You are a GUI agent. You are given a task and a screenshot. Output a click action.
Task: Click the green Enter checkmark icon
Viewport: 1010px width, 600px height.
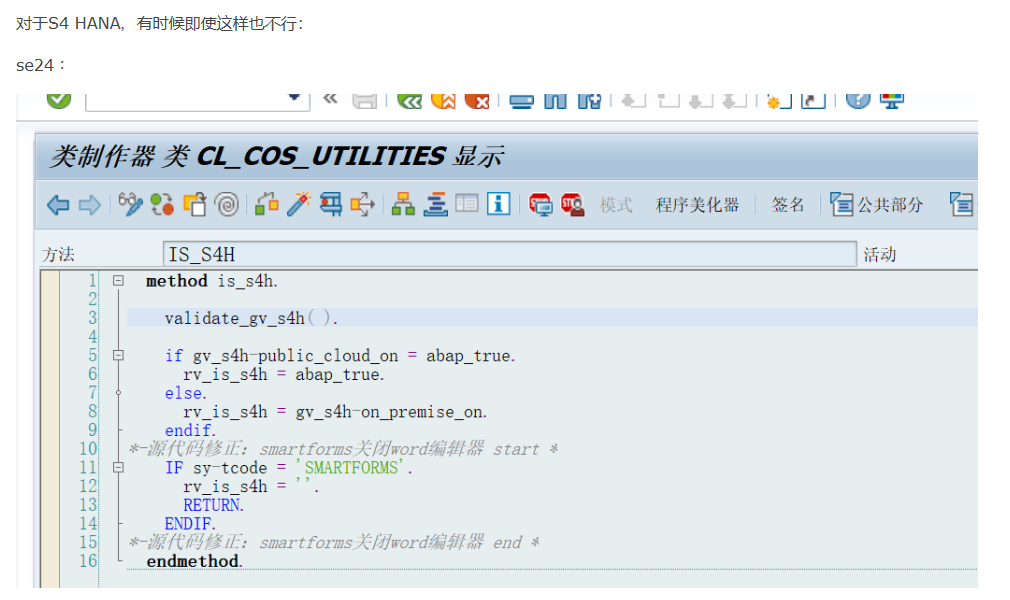(59, 99)
